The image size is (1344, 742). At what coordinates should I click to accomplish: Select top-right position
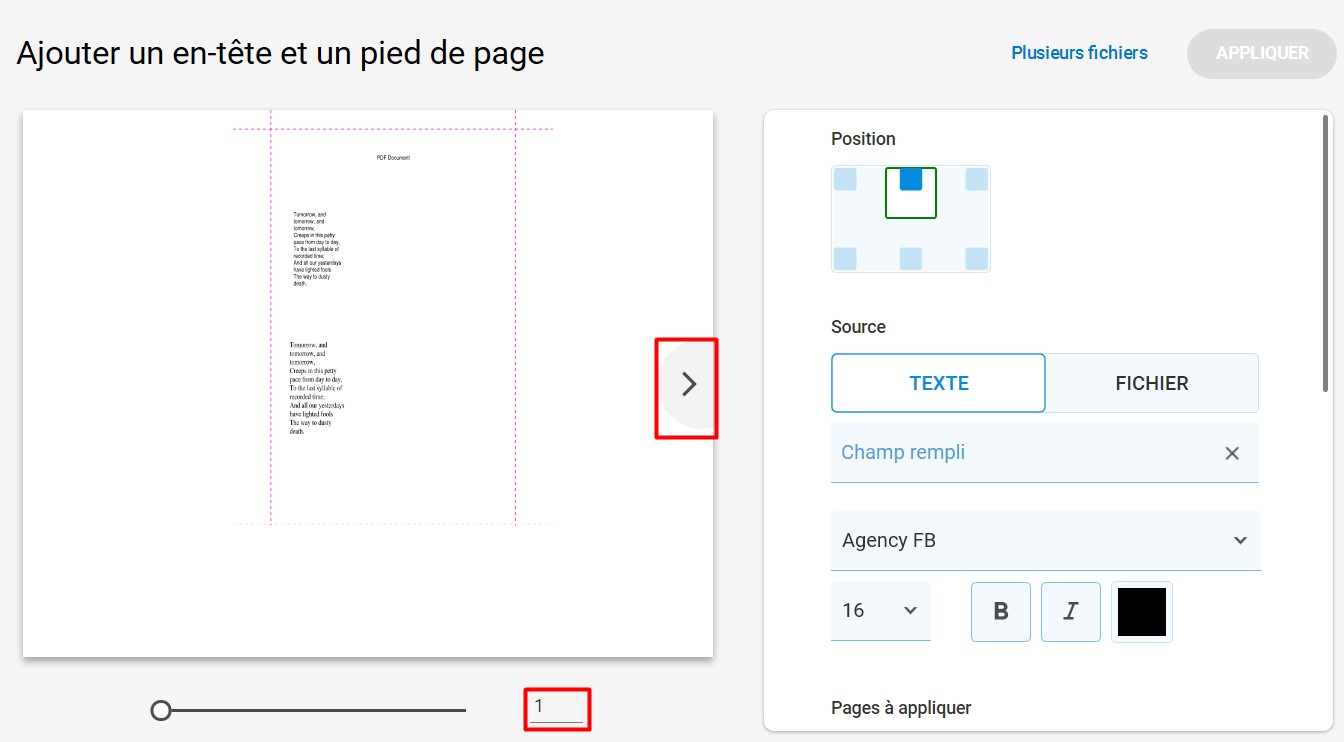coord(977,179)
